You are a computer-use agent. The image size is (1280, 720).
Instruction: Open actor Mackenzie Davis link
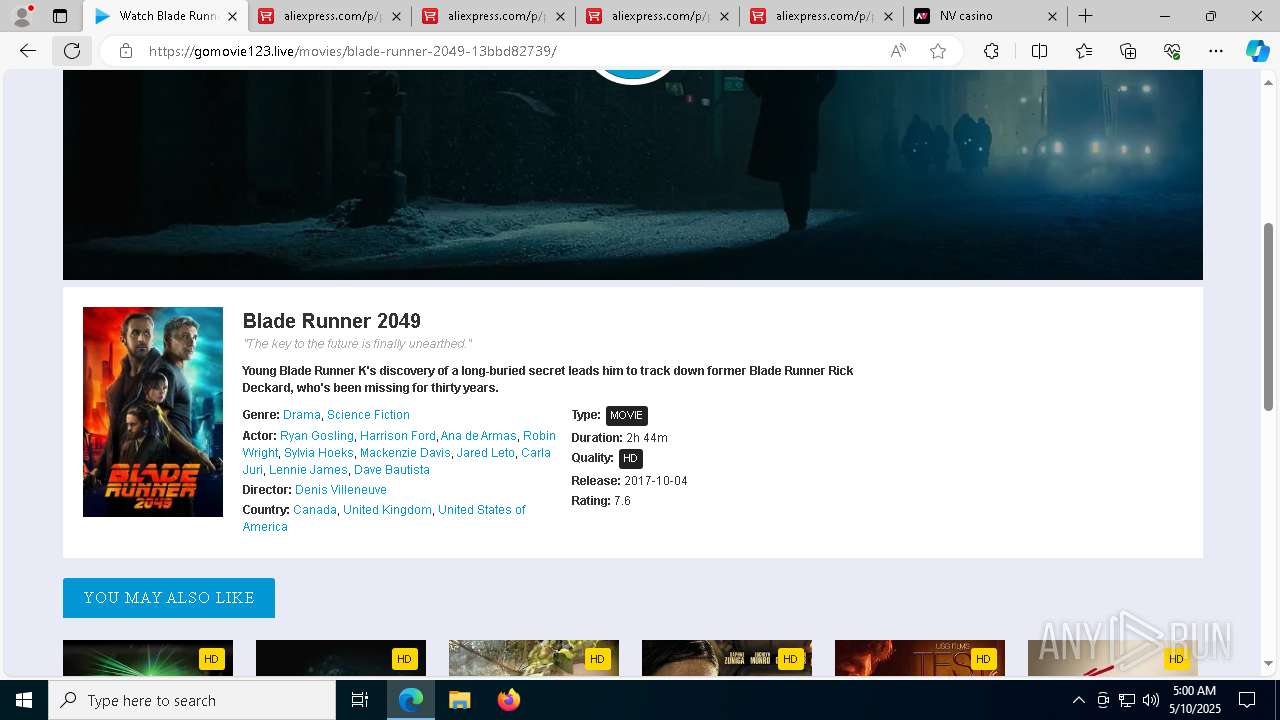click(x=405, y=453)
